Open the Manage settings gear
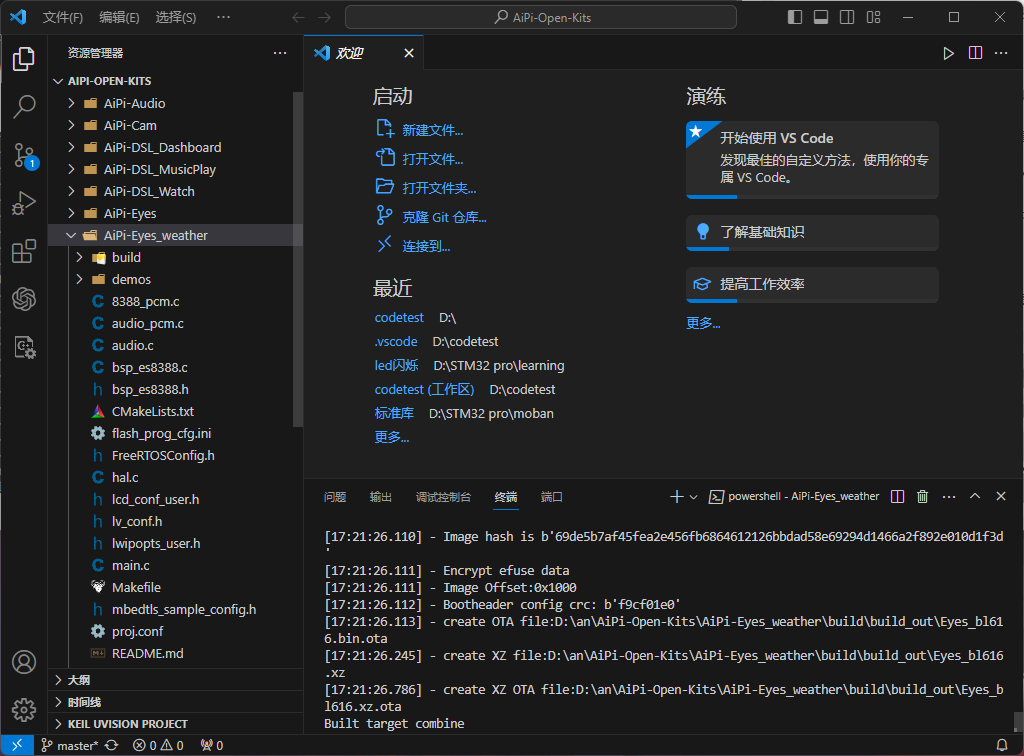 coord(24,710)
